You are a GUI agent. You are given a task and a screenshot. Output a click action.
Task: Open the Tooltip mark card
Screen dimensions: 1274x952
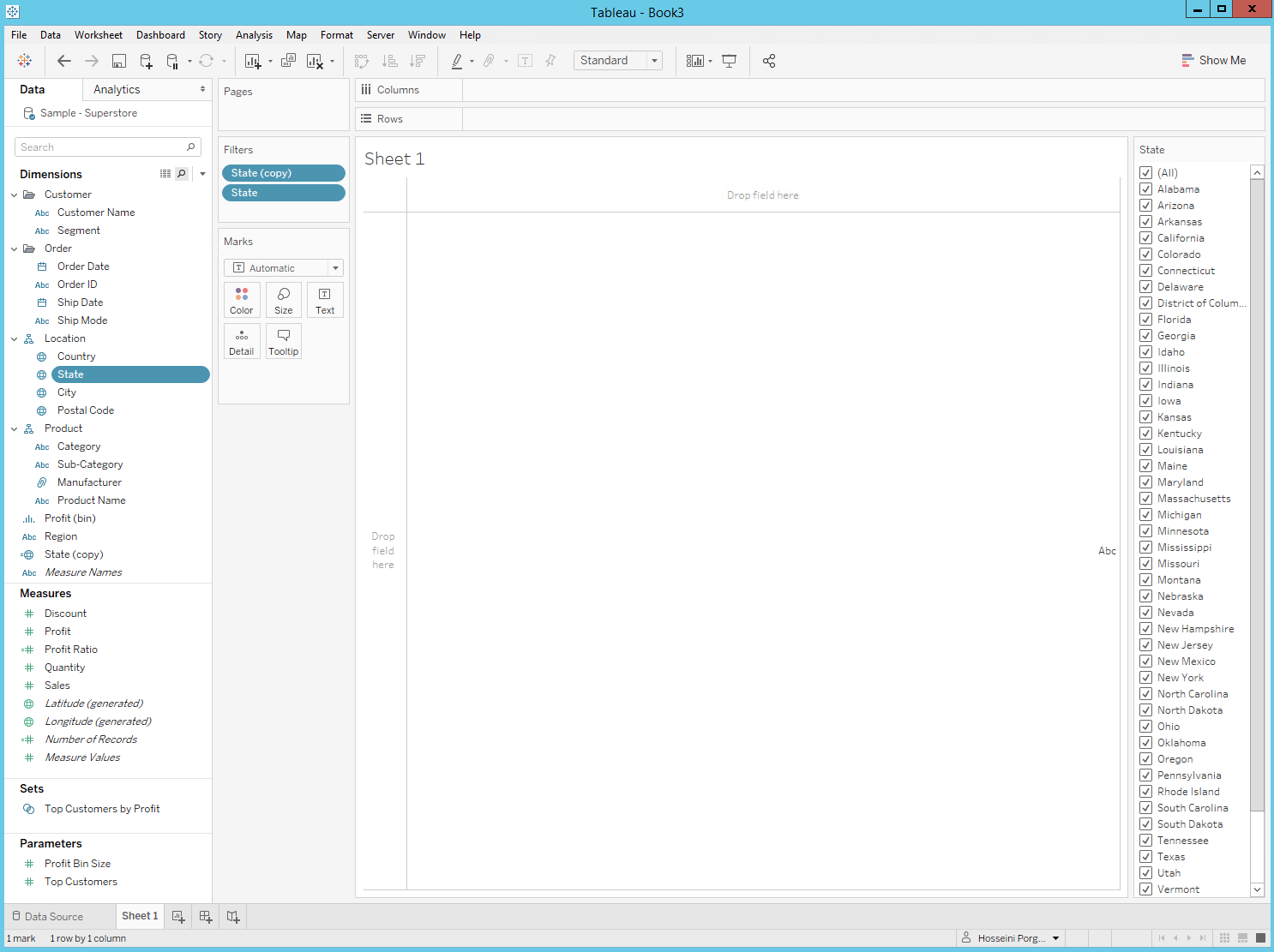coord(284,341)
